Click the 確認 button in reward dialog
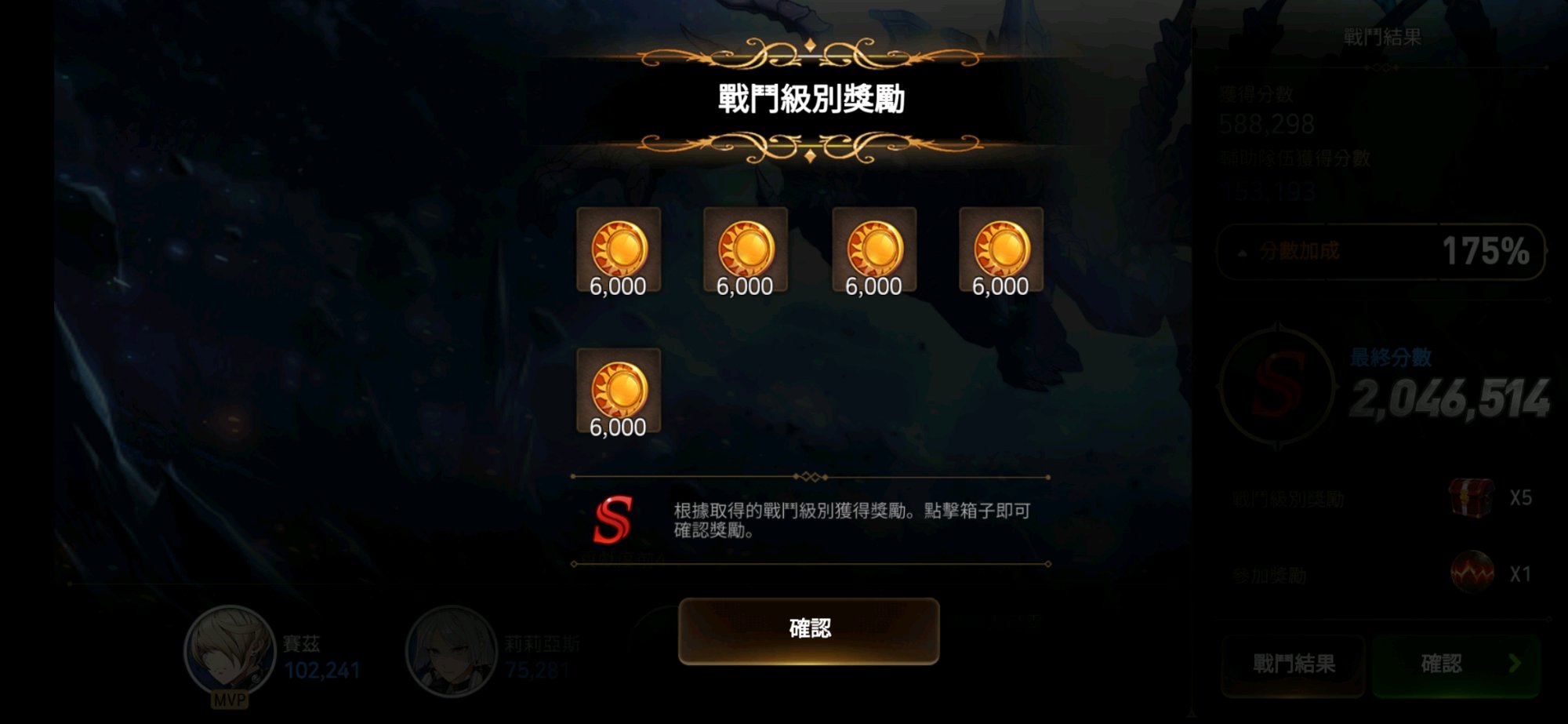This screenshot has width=1568, height=724. pyautogui.click(x=808, y=631)
